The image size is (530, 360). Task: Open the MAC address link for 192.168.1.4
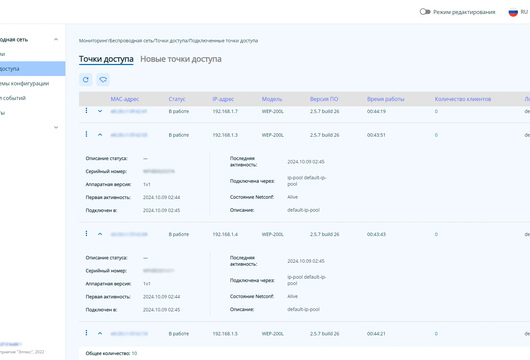click(129, 234)
